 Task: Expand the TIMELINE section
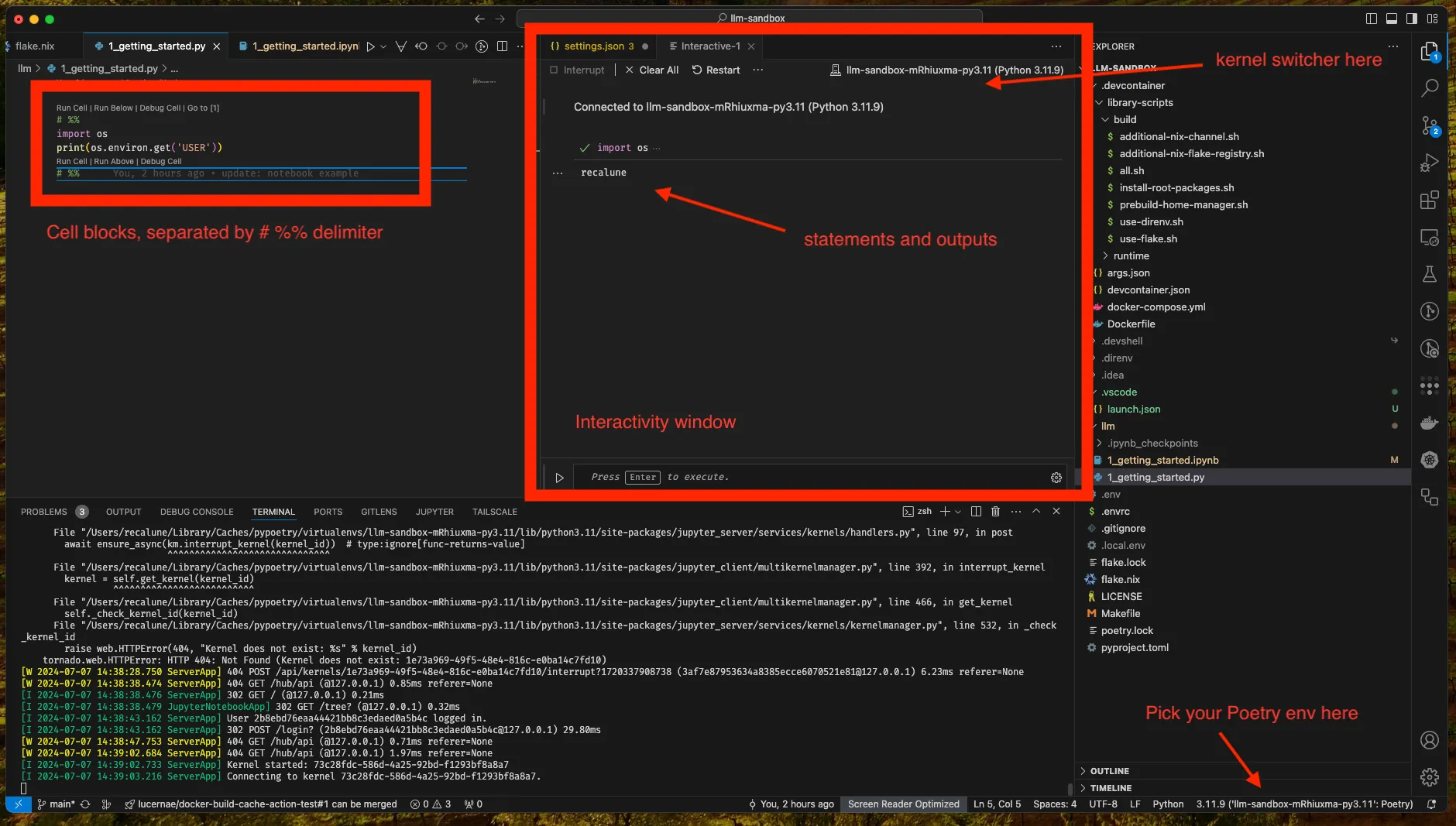1111,788
